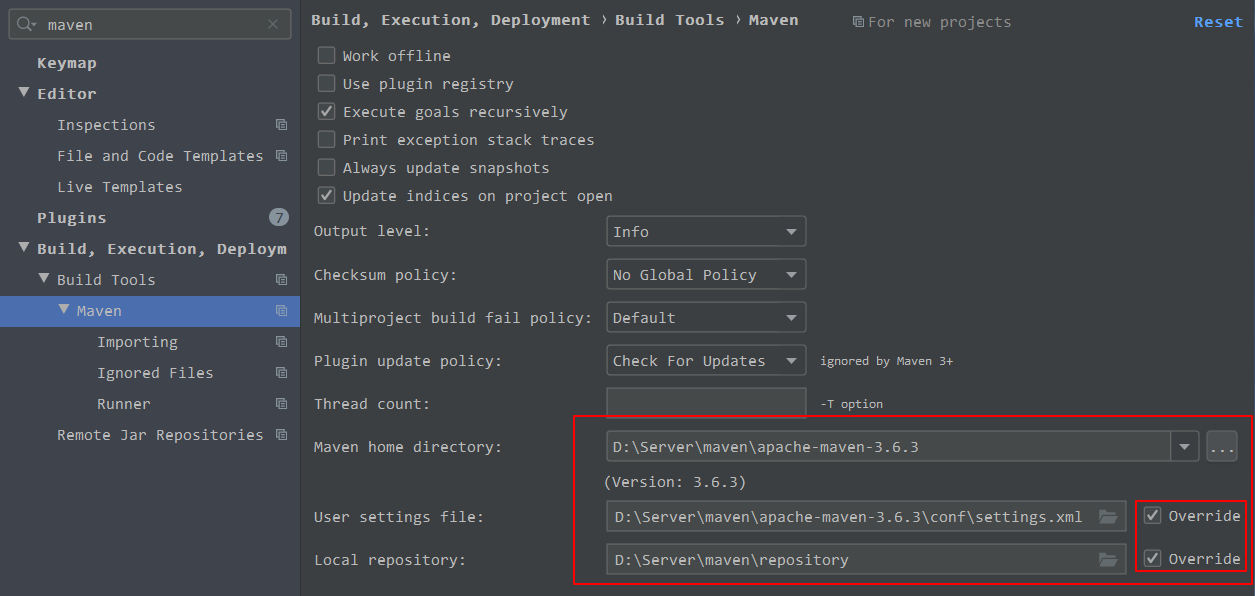The image size is (1255, 596).
Task: Click the Reset link
Action: tap(1218, 22)
